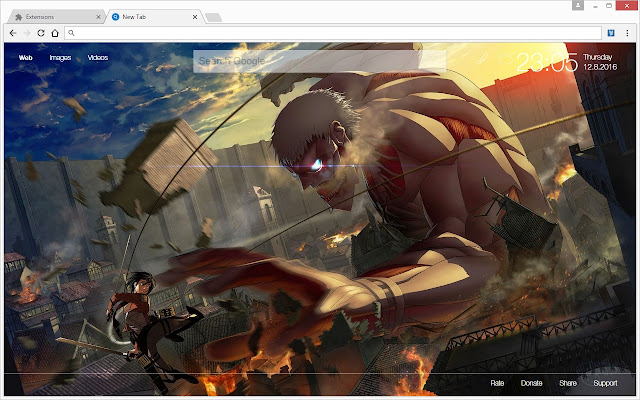
Task: Switch to the Extensions tab
Action: tap(55, 17)
